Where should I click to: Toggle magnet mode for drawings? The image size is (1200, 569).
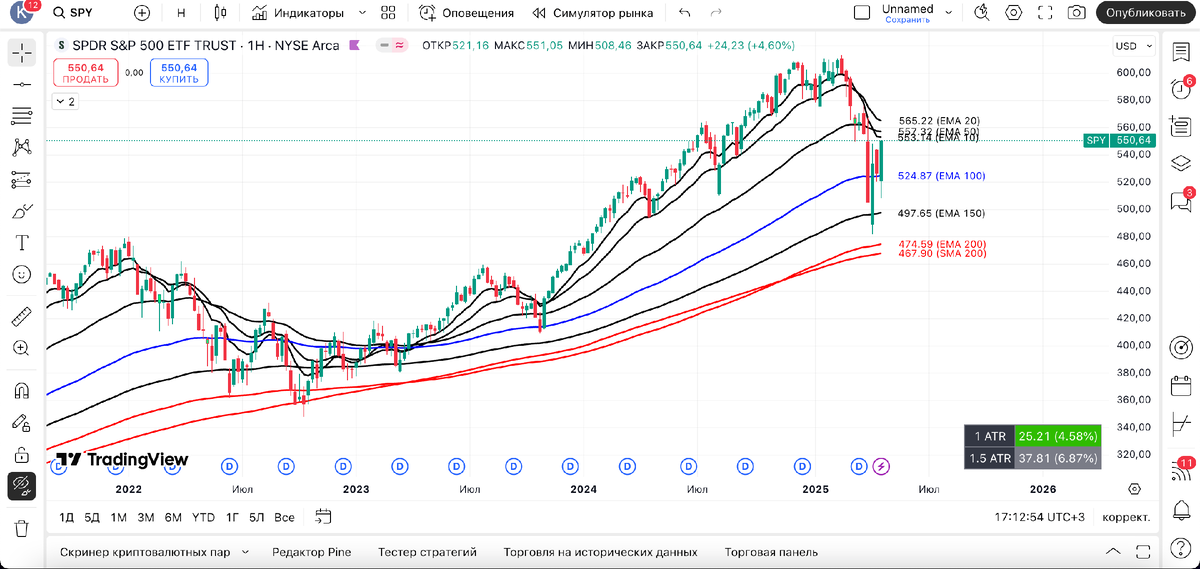pos(22,391)
